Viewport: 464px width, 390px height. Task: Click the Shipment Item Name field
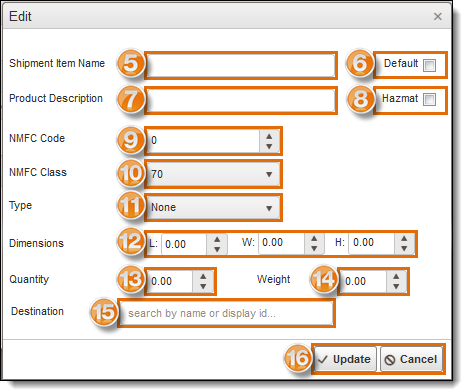[x=241, y=65]
